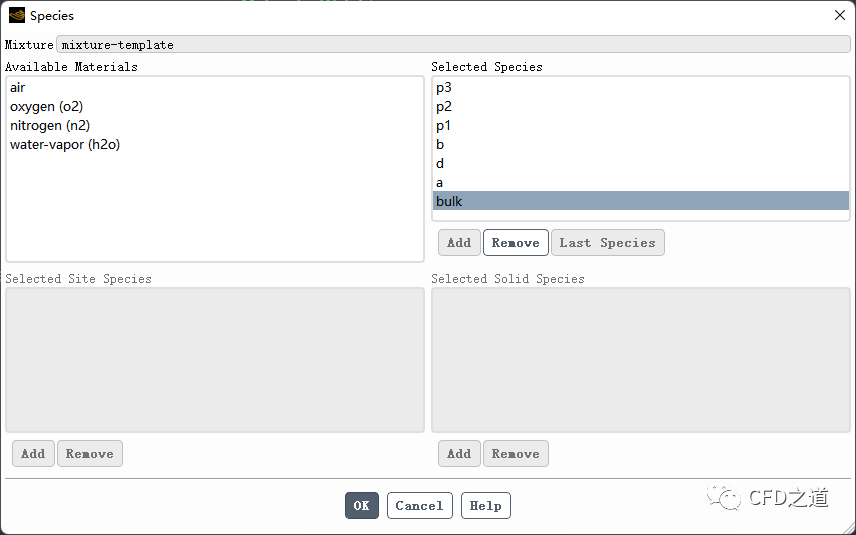Screen dimensions: 856x535
Task: Close the Species dialog window
Action: (x=839, y=15)
